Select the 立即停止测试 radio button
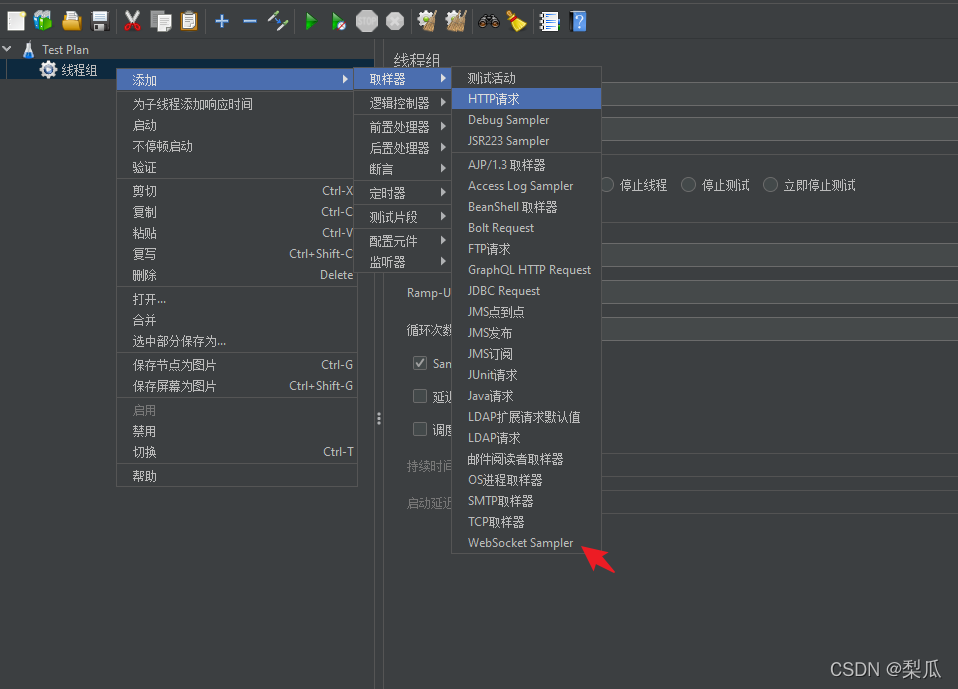The width and height of the screenshot is (958, 689). (x=770, y=184)
